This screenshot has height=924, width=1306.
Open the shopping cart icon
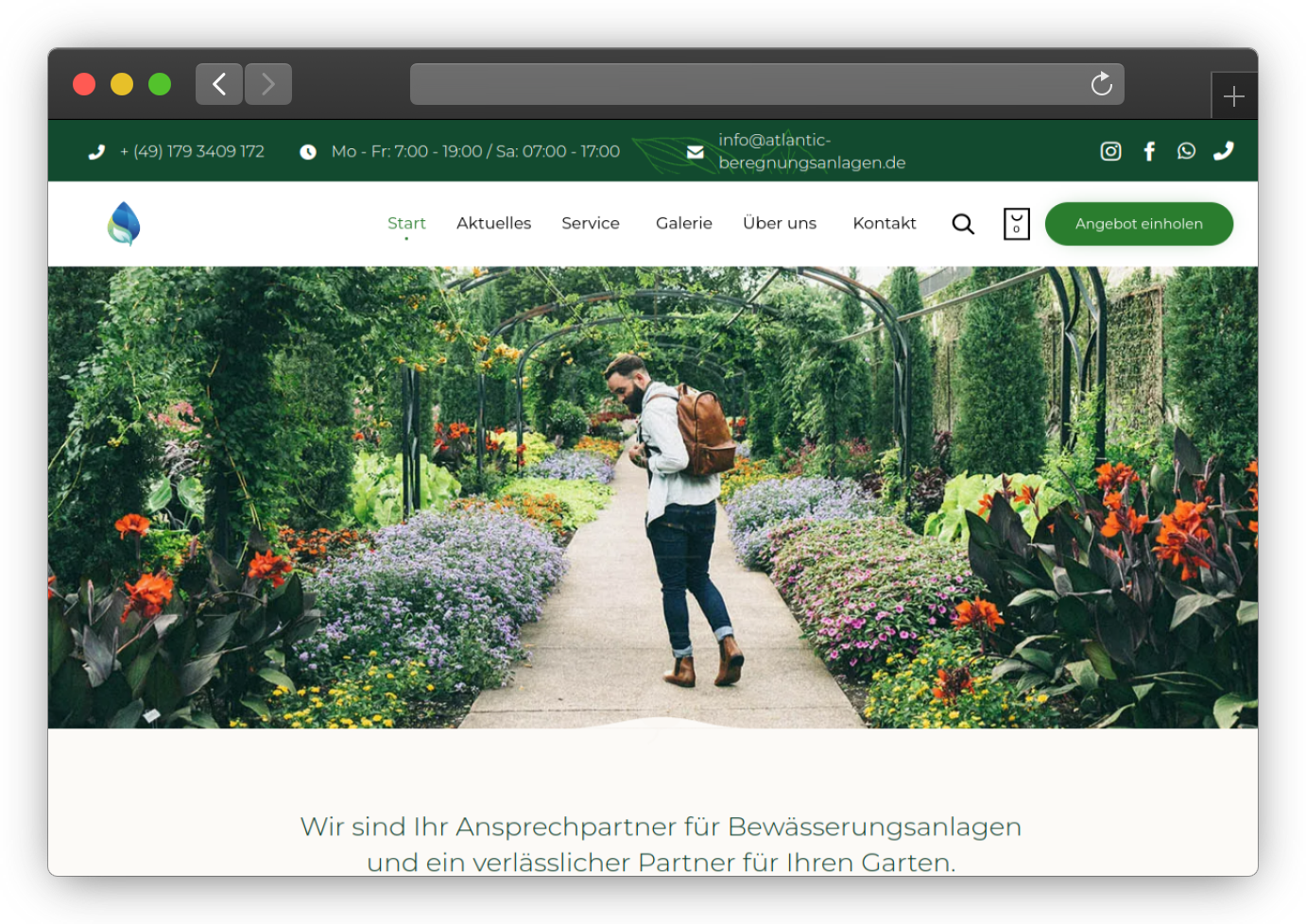1016,224
